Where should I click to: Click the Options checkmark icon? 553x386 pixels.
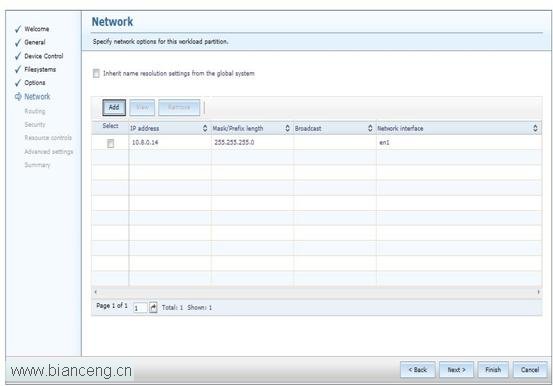pyautogui.click(x=18, y=83)
